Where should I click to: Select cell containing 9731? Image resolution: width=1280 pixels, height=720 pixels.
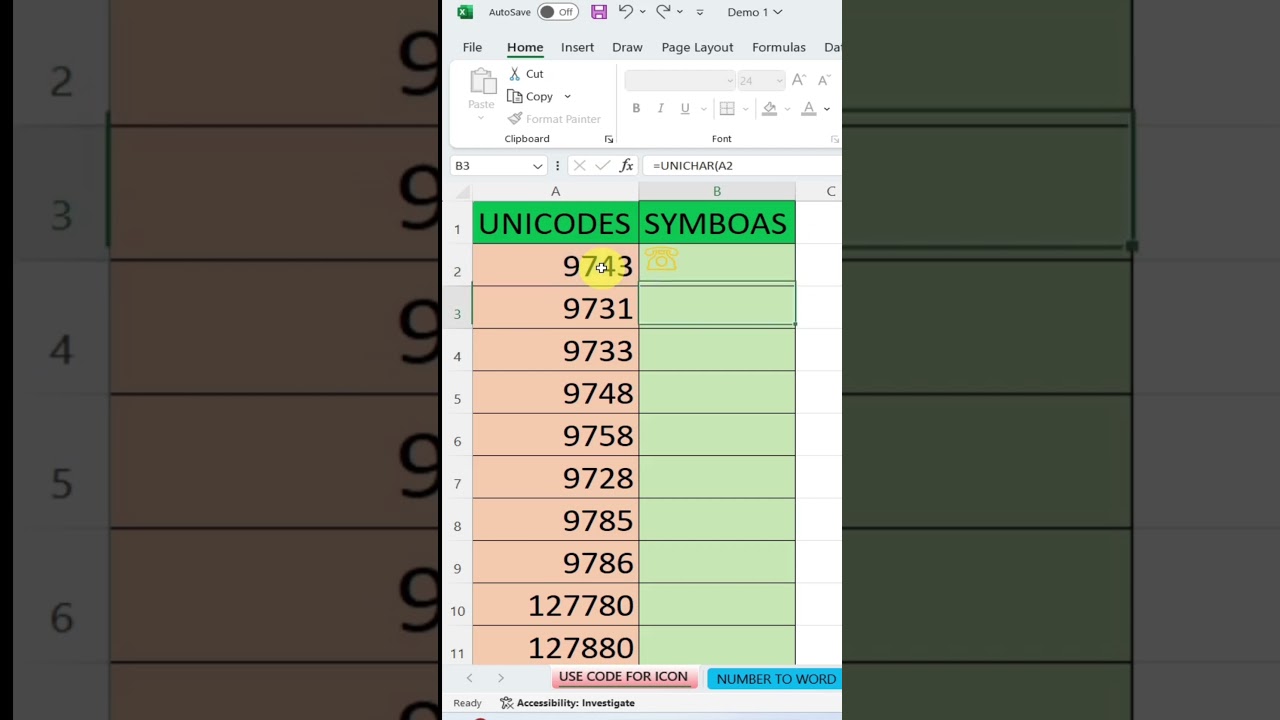pos(555,308)
